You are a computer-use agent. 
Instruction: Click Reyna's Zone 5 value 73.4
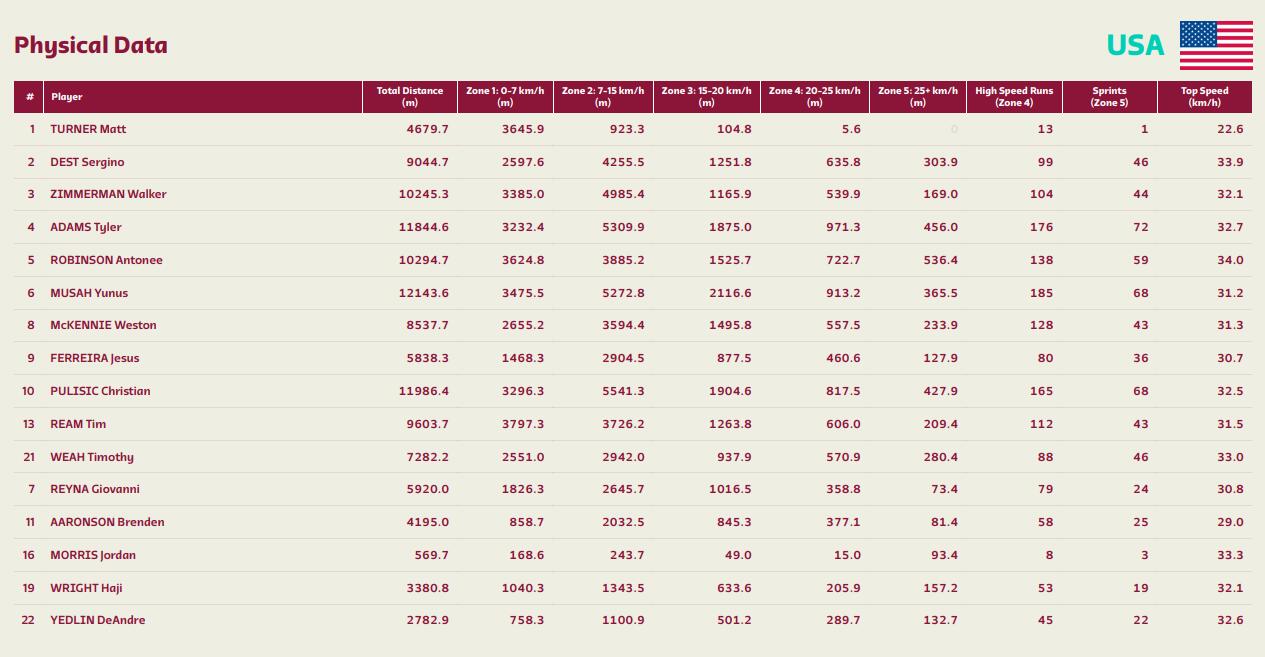(x=944, y=489)
